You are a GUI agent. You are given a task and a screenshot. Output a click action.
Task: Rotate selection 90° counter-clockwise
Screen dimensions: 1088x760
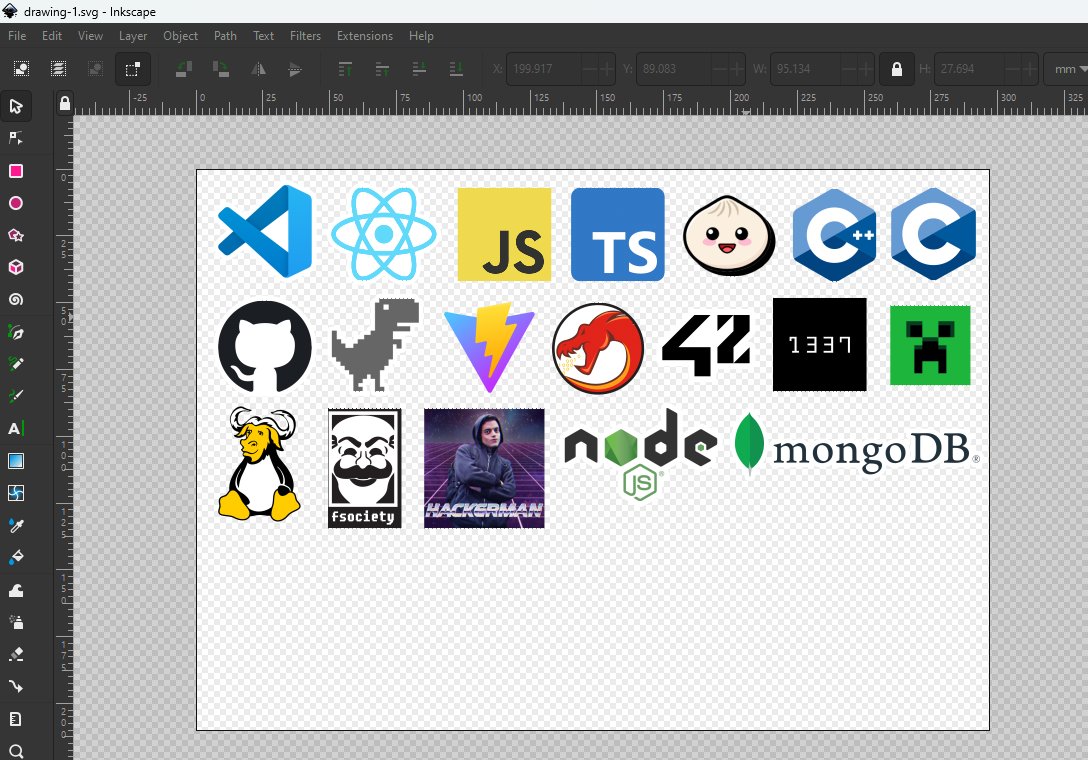click(x=184, y=69)
